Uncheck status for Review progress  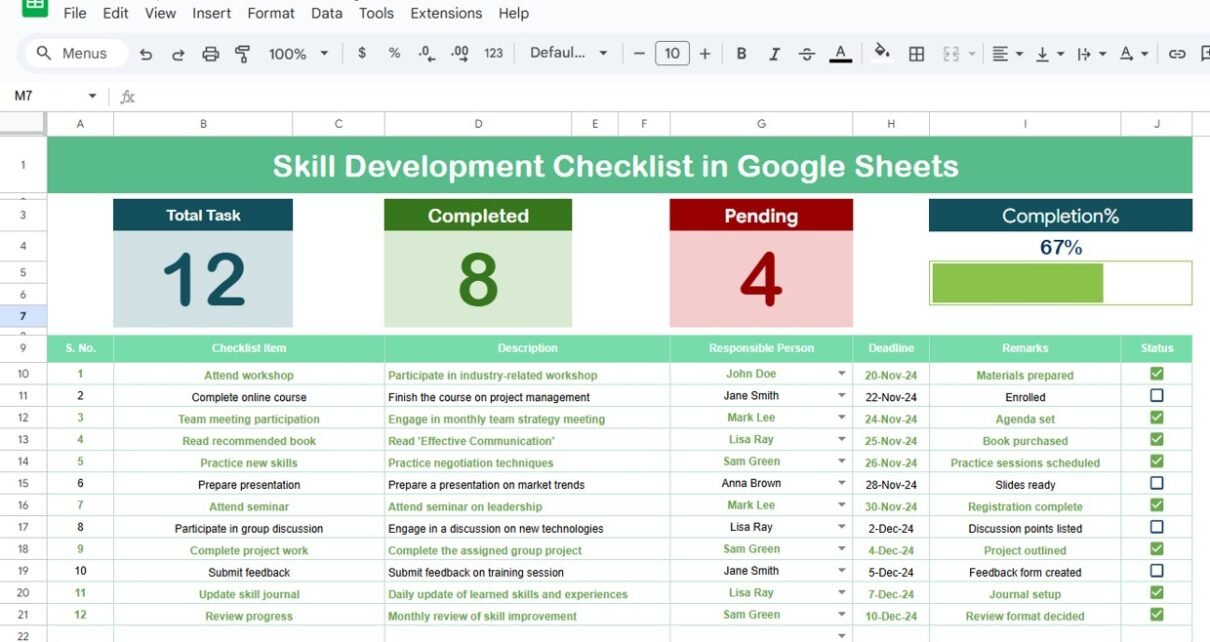click(x=1157, y=615)
